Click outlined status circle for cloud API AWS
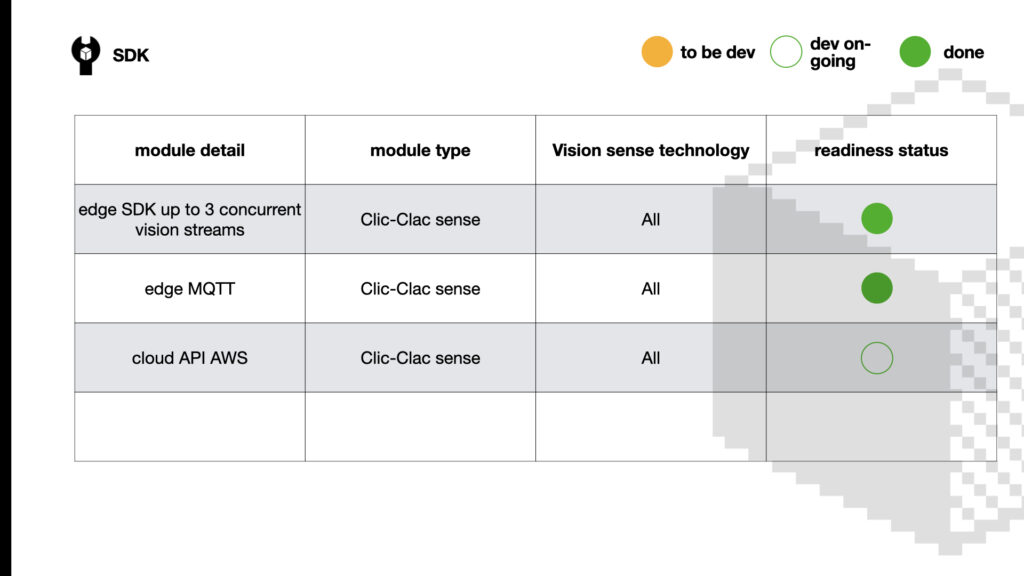Image resolution: width=1024 pixels, height=576 pixels. click(x=876, y=358)
